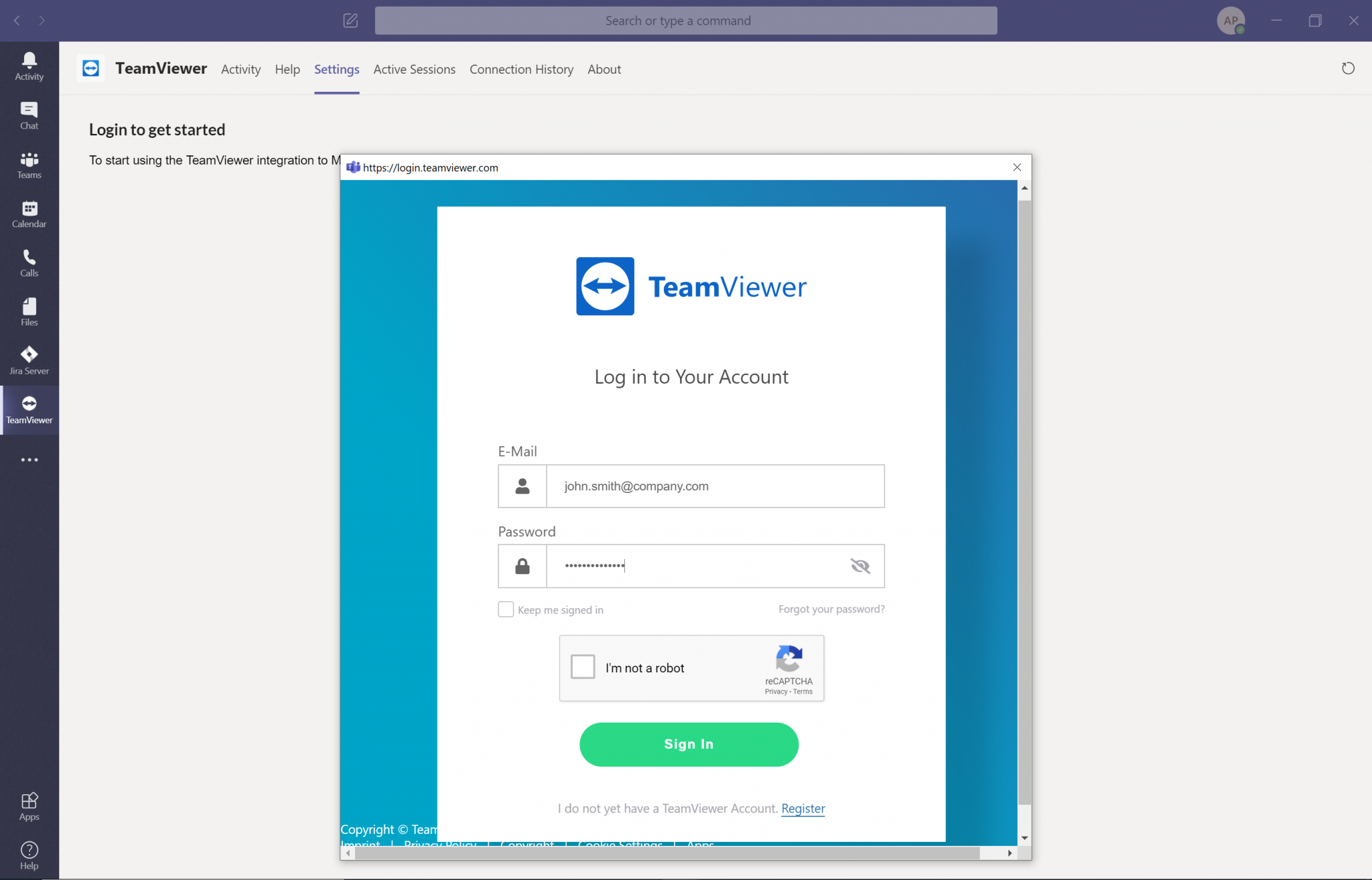Open the Activity feed in Teams sidebar
The height and width of the screenshot is (880, 1372).
(29, 65)
